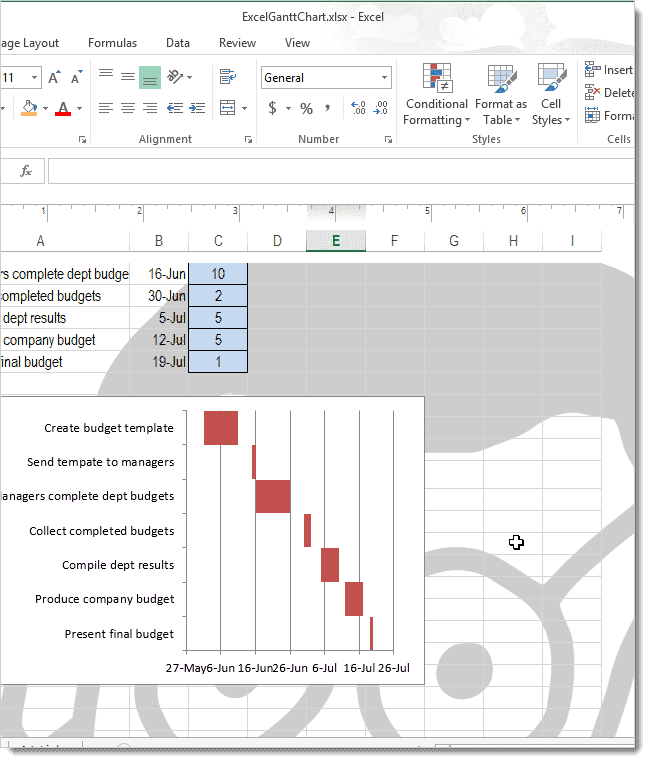Open Conditional Formatting menu
The width and height of the screenshot is (650, 763).
(436, 95)
